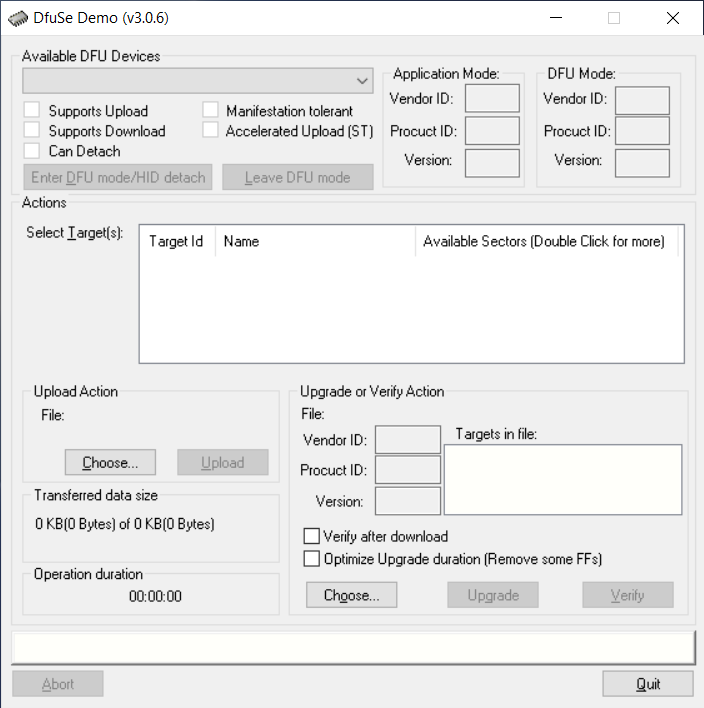Select the Name column header
This screenshot has height=708, width=704.
tap(315, 241)
